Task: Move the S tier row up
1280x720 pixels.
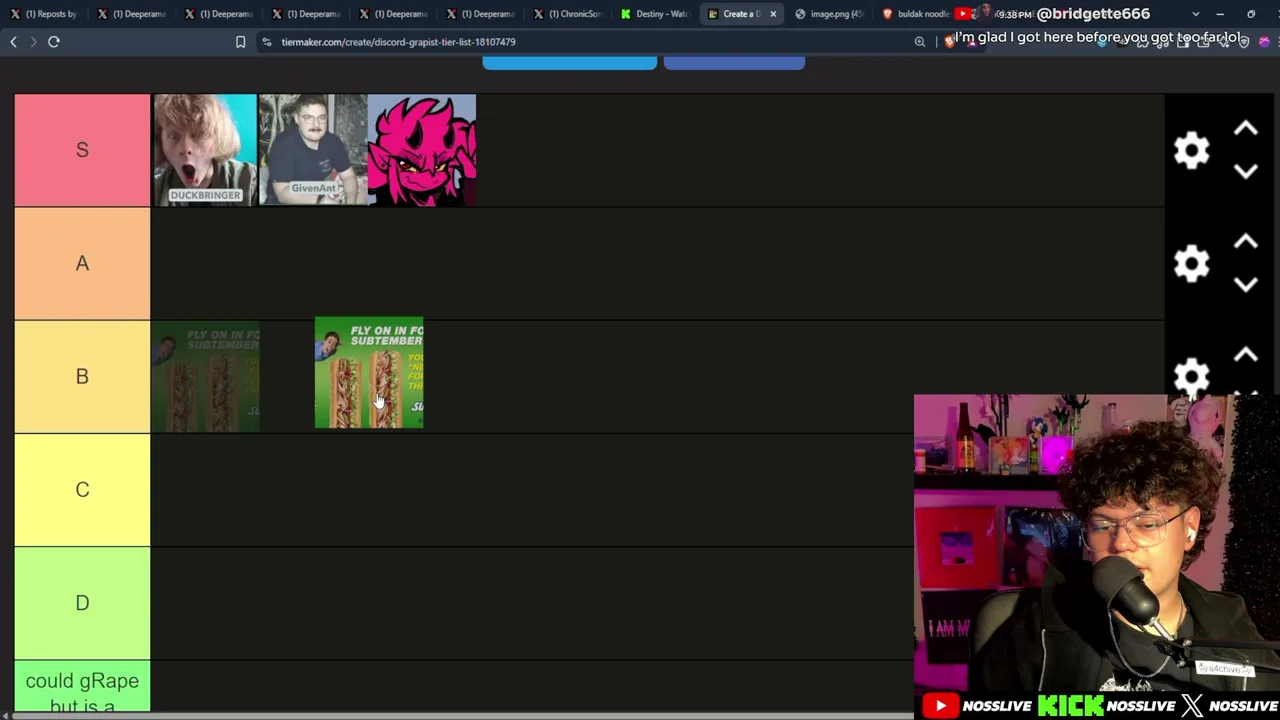Action: click(x=1245, y=129)
